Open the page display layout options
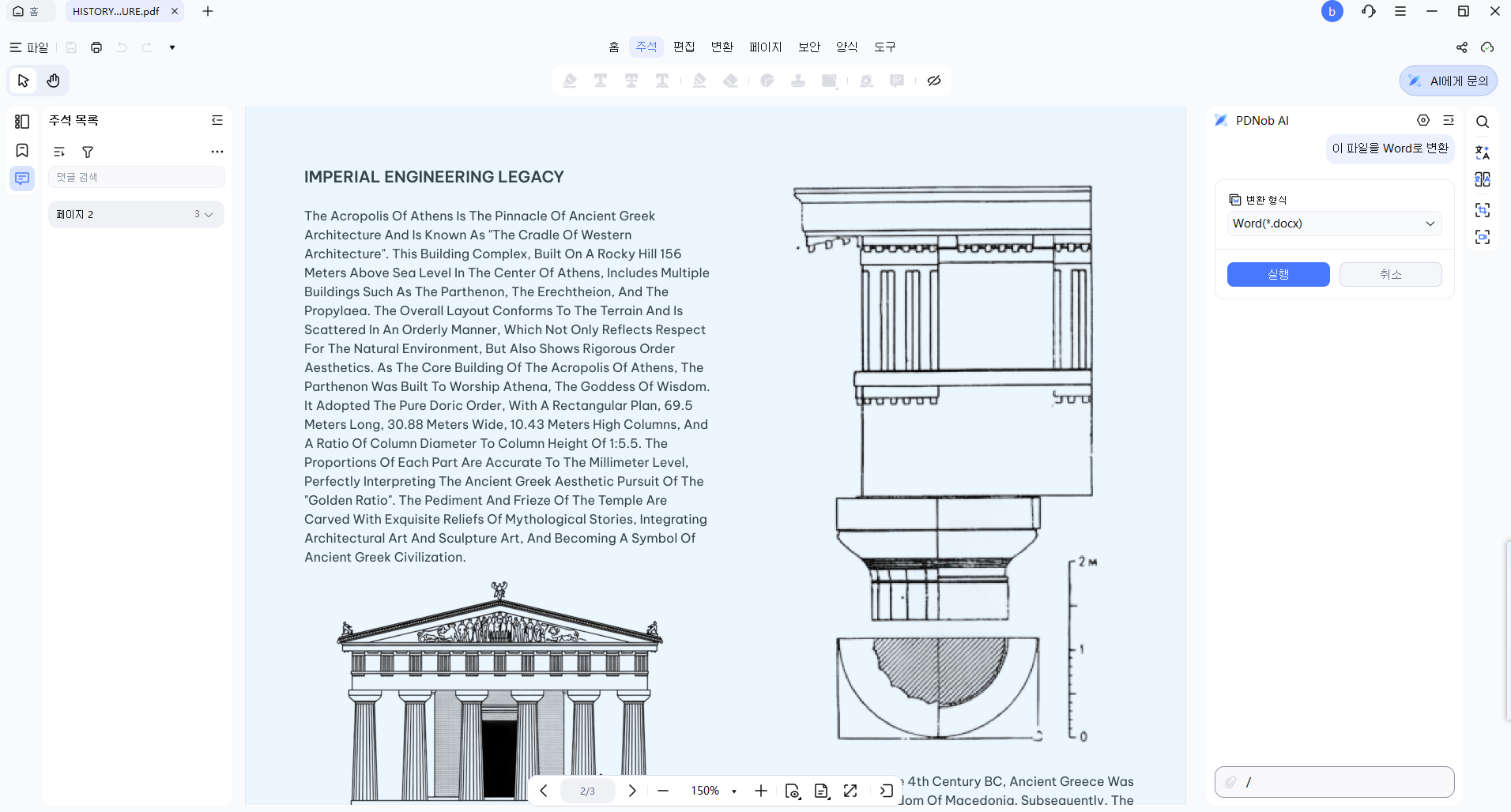Screen dimensions: 1511x812 tap(822, 791)
